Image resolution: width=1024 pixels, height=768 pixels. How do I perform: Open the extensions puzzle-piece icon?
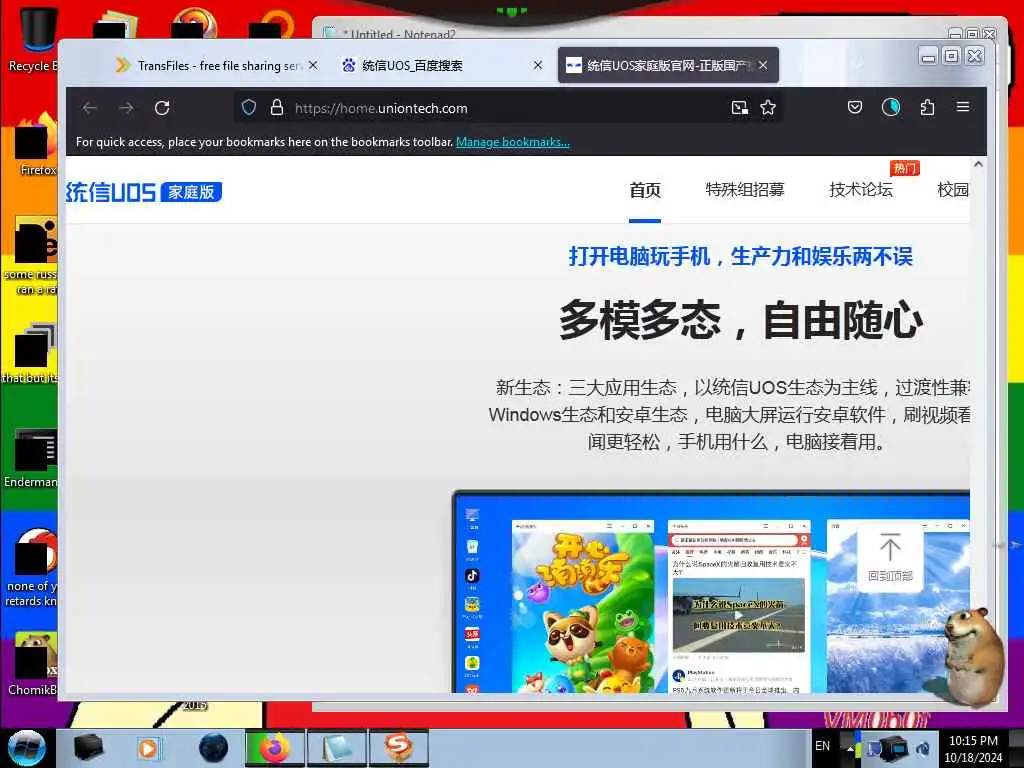(927, 107)
